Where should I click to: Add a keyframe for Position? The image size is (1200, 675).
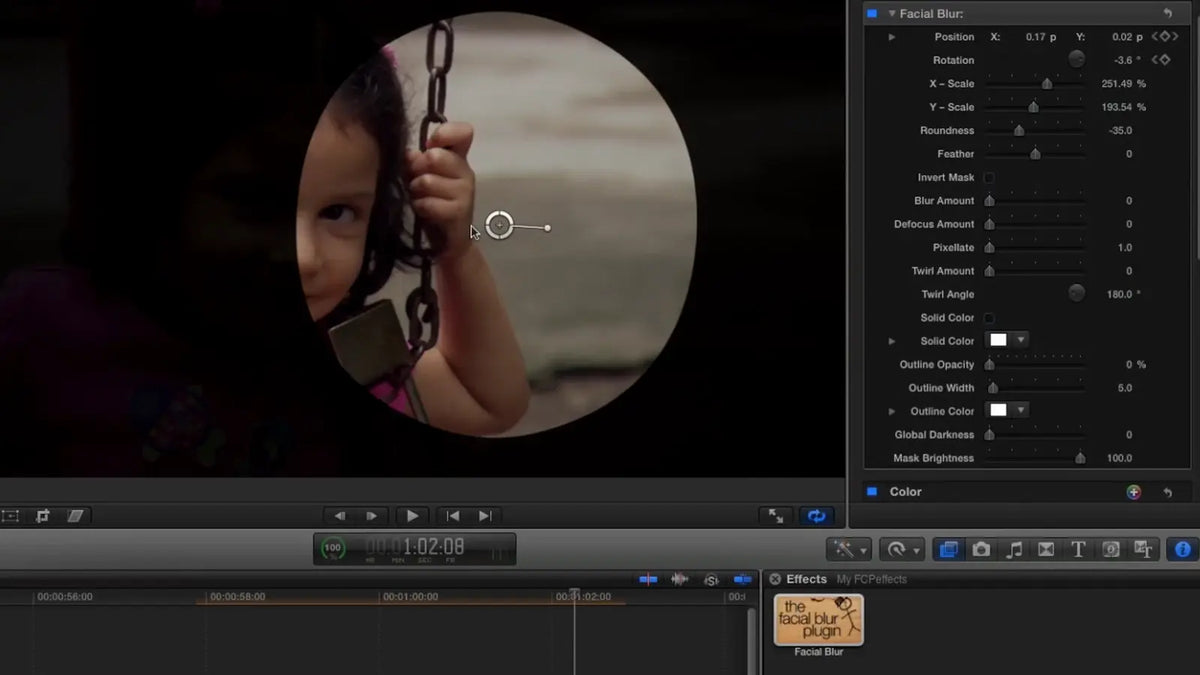1164,37
